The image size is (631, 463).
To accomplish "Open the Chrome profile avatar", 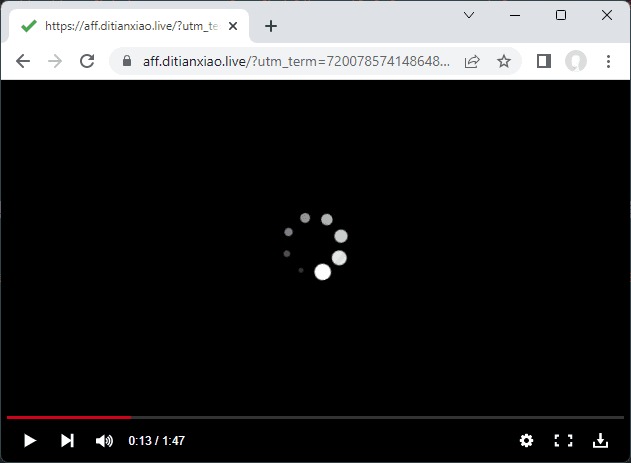I will [x=576, y=61].
